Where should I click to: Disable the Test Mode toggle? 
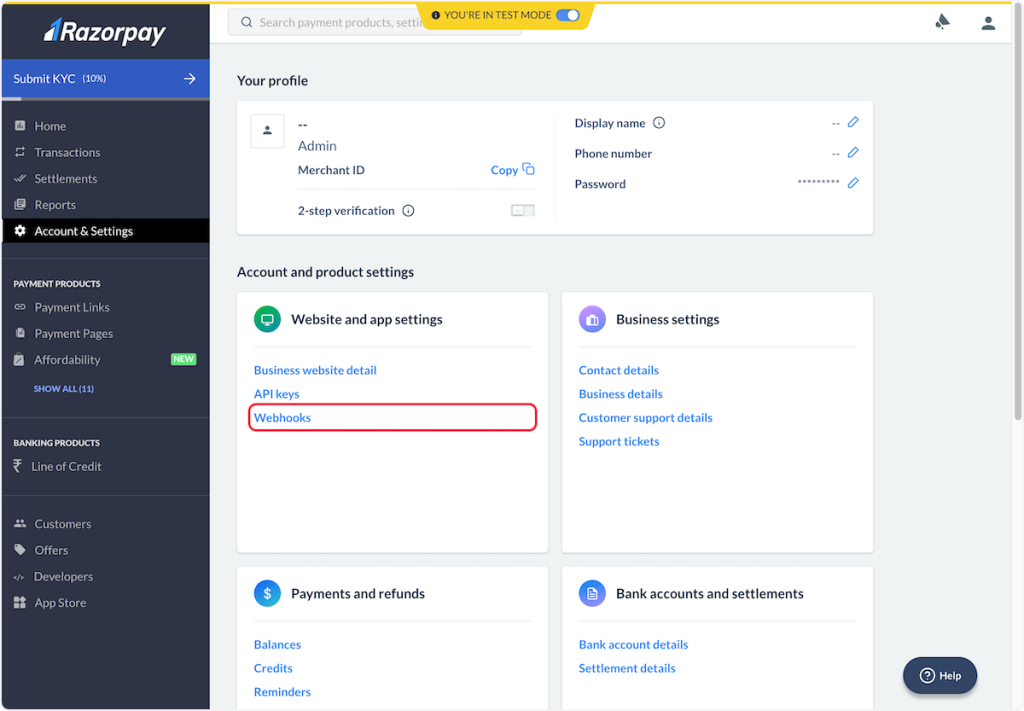coord(567,15)
